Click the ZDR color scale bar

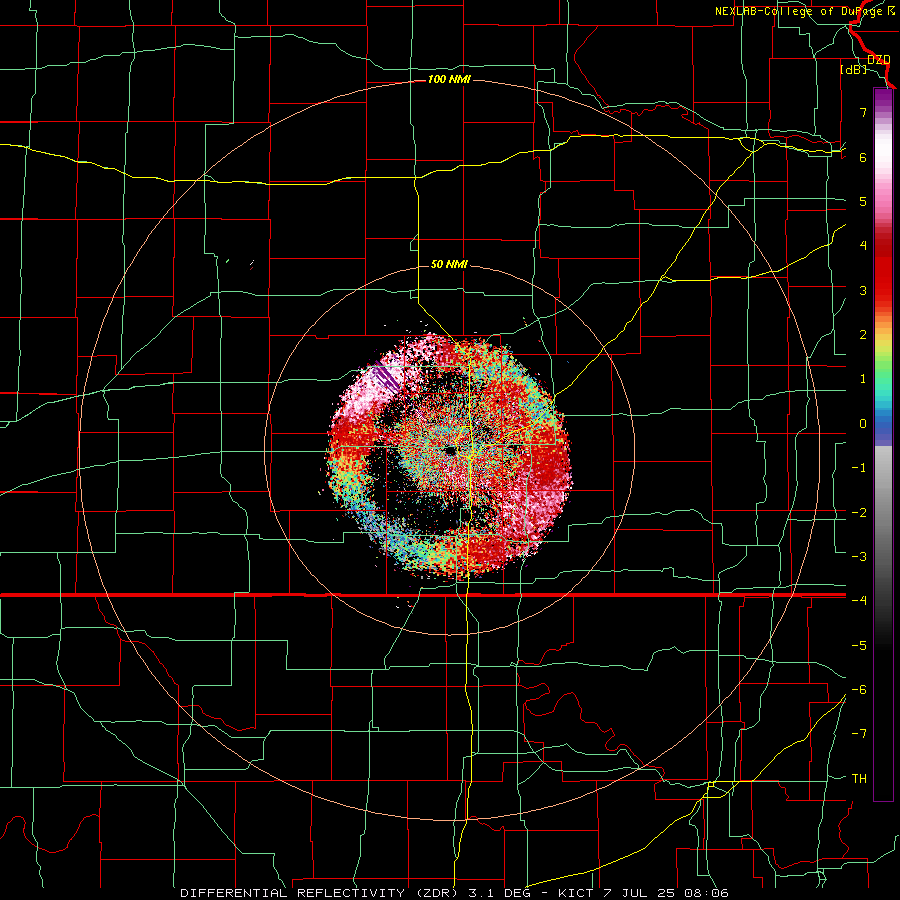pyautogui.click(x=883, y=444)
